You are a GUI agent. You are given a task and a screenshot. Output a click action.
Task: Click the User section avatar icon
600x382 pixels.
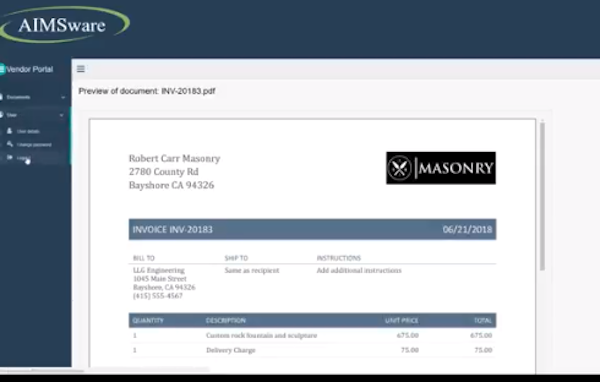click(2, 115)
